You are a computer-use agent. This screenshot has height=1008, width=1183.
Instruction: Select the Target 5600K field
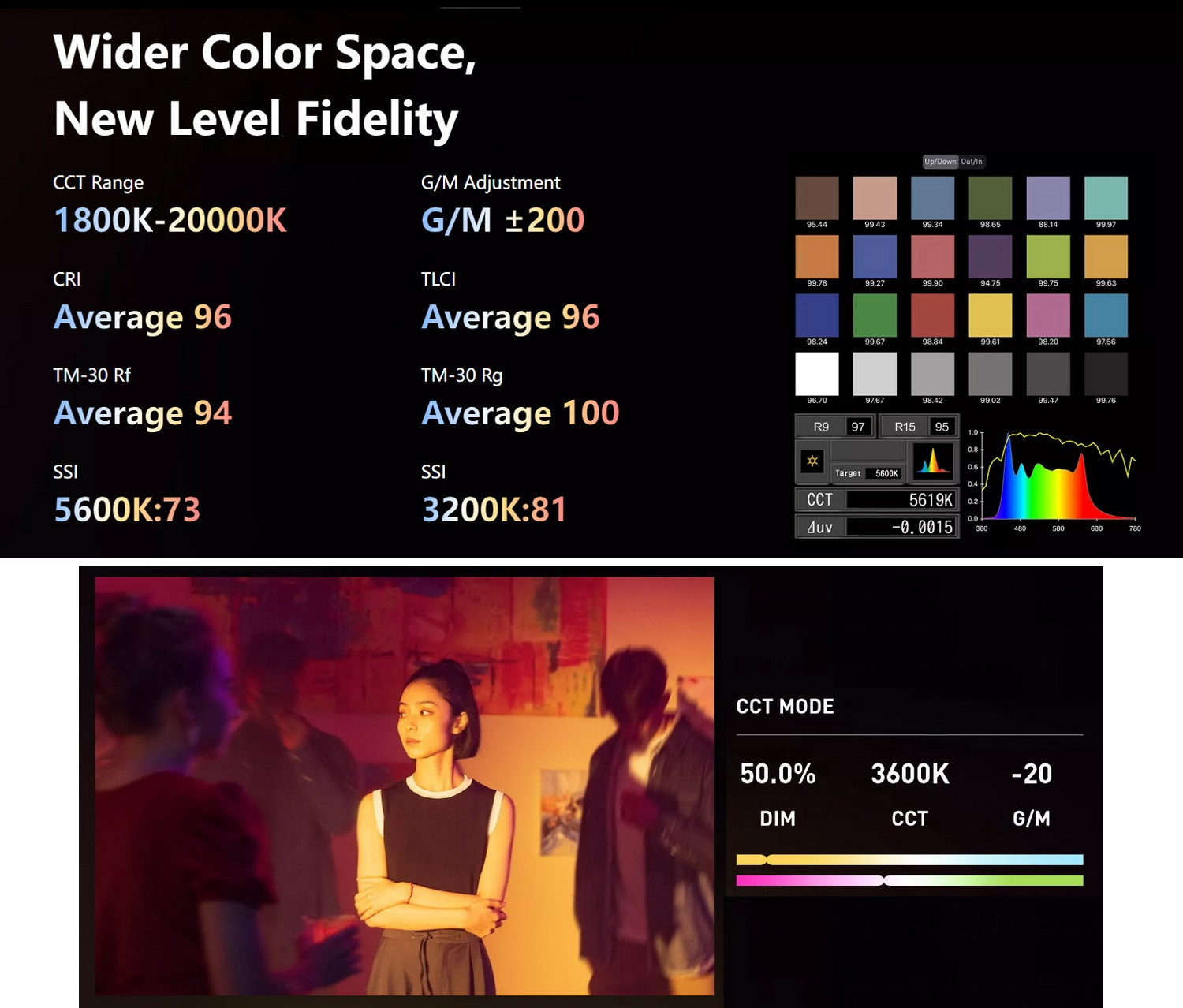point(867,473)
